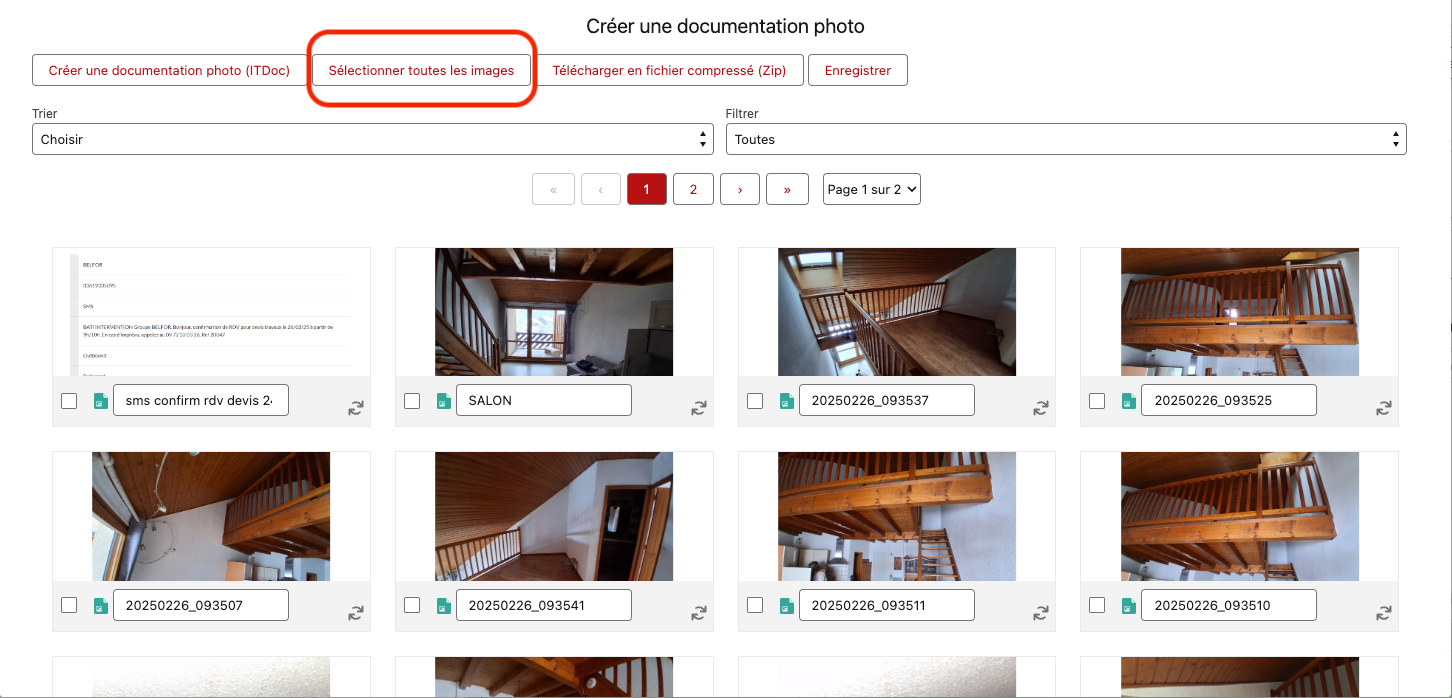This screenshot has height=698, width=1452.
Task: Click the green file icon next to 20250226_093511
Action: tap(786, 605)
